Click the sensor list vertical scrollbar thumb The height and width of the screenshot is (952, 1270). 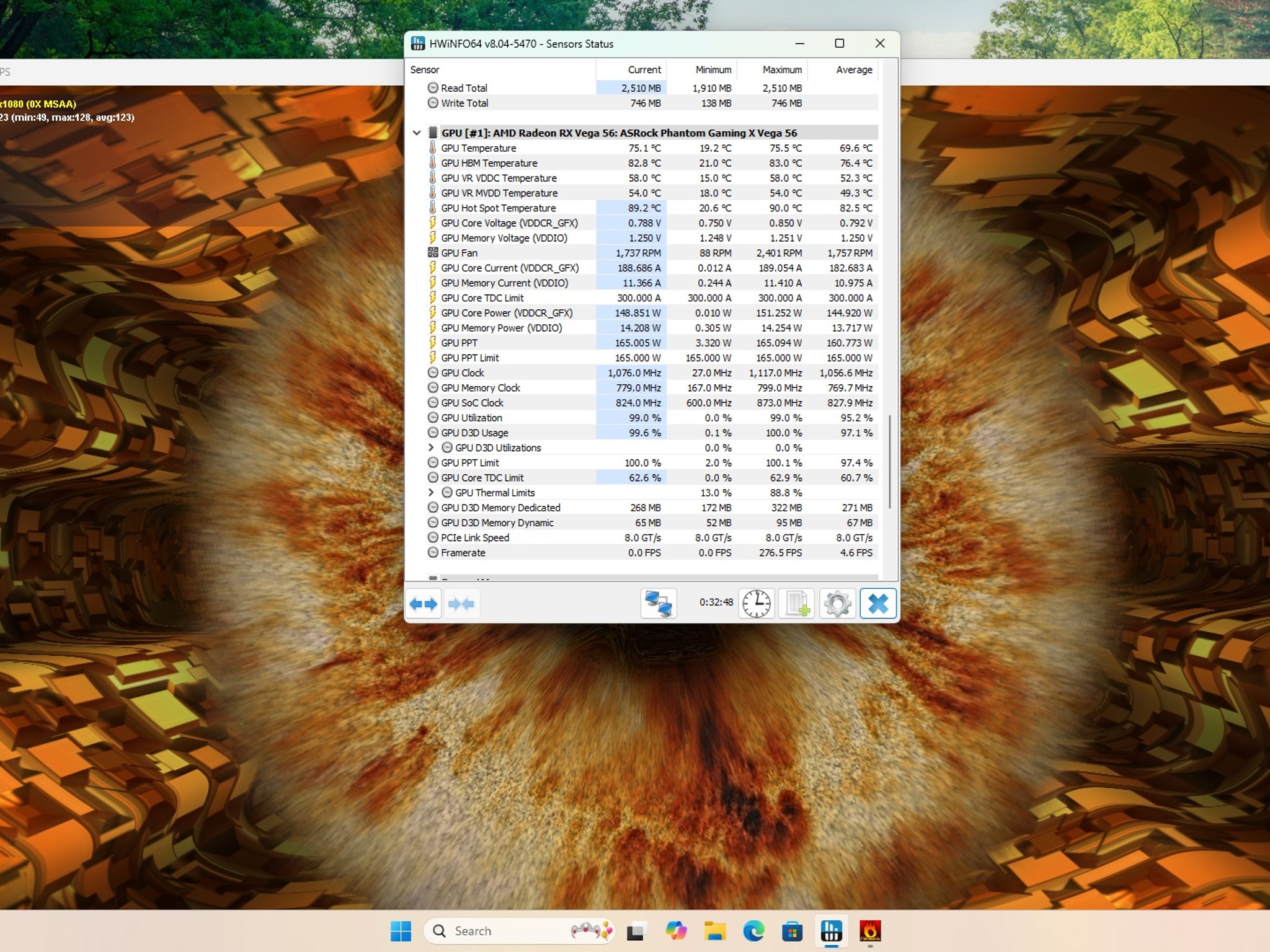tap(890, 462)
